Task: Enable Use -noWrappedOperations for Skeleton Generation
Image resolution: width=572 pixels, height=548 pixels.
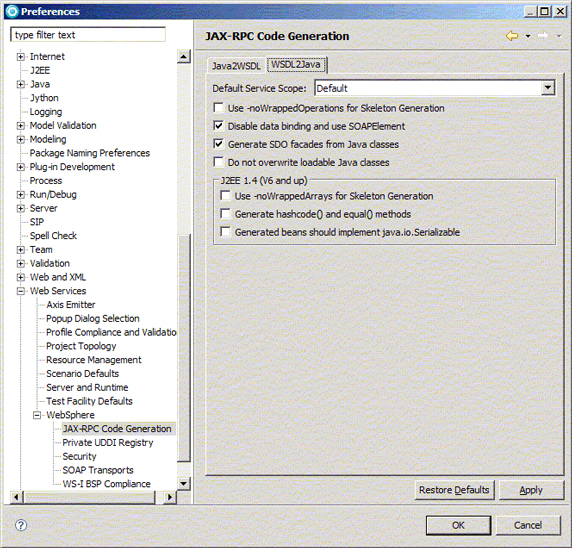Action: click(218, 108)
